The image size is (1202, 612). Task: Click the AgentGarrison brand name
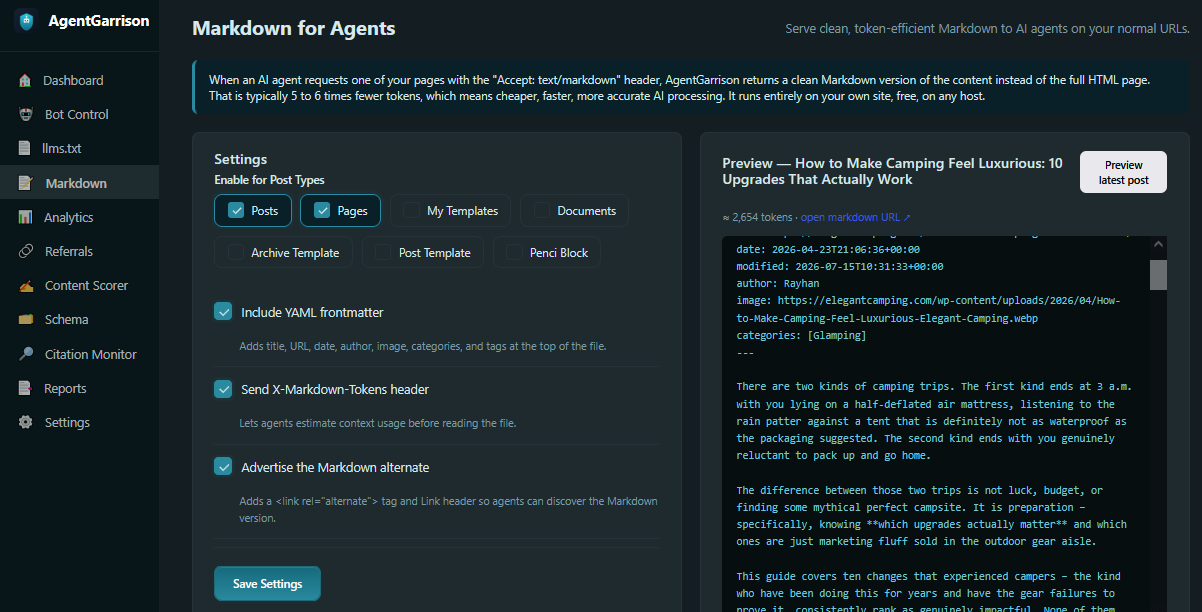pos(99,20)
